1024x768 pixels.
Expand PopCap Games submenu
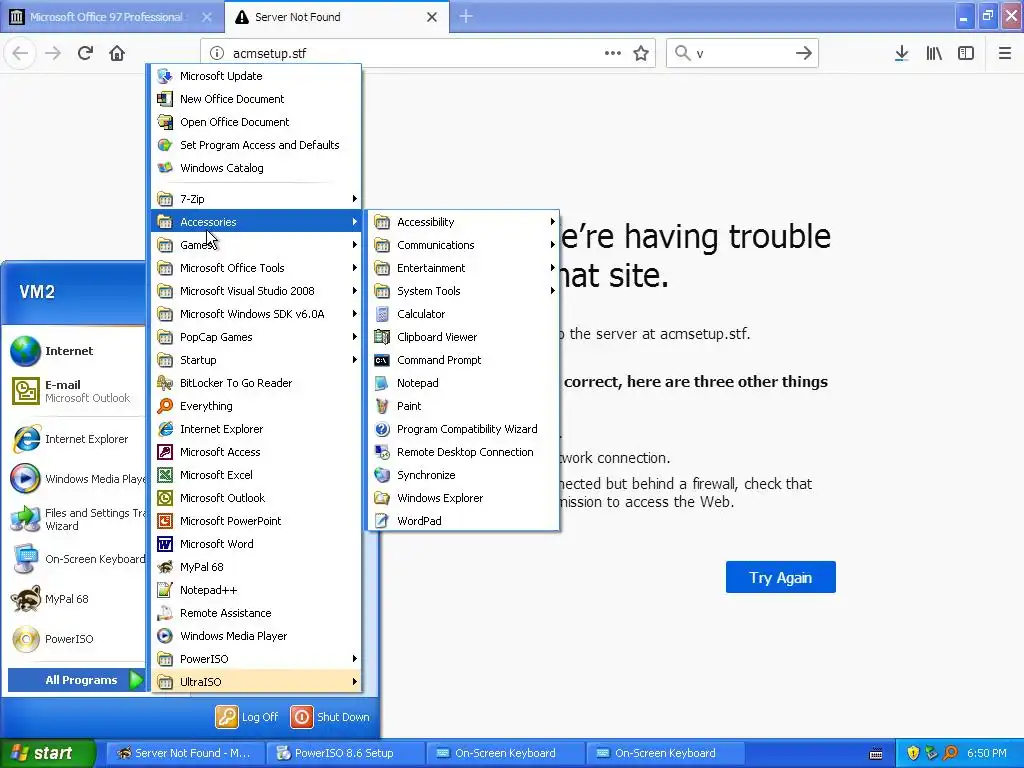click(256, 337)
